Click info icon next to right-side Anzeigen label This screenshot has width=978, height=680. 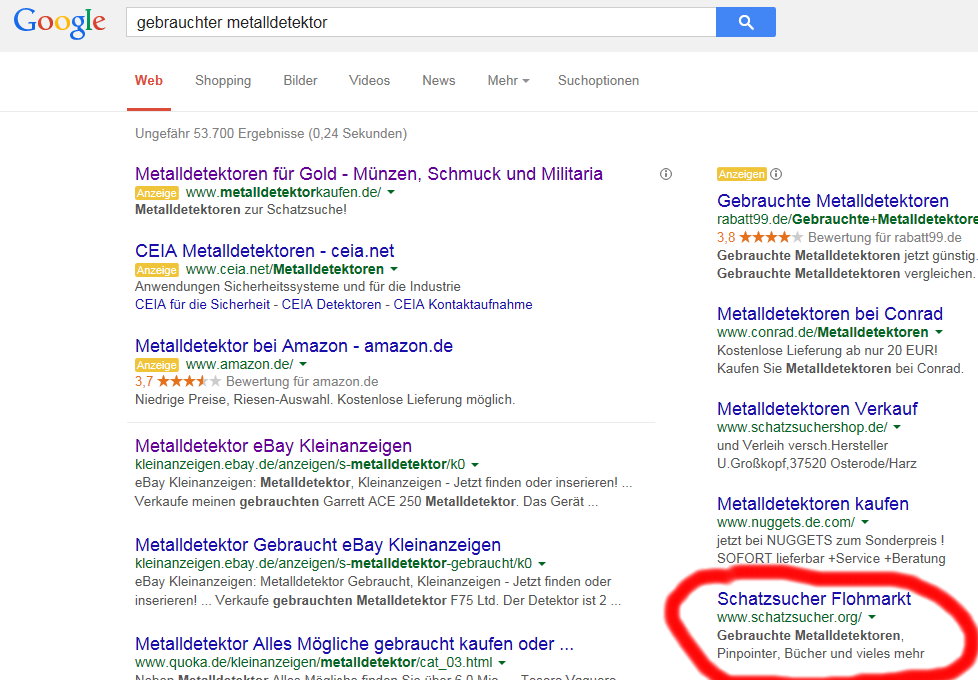tap(776, 174)
